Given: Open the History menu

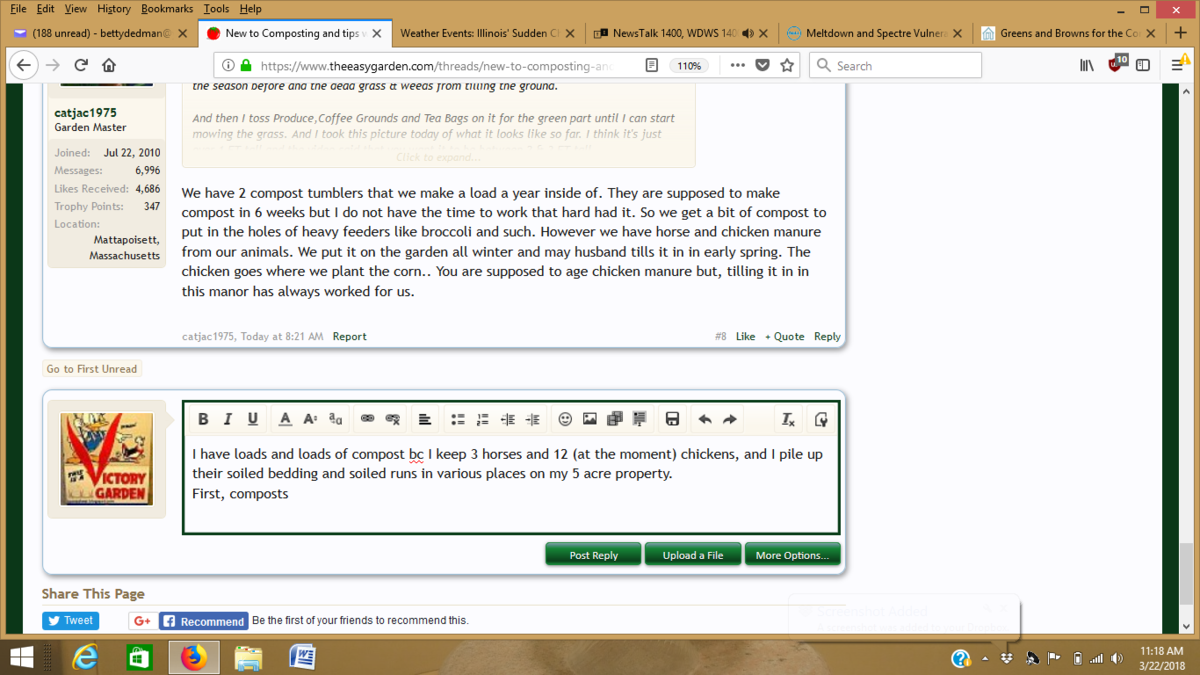Looking at the screenshot, I should 114,8.
